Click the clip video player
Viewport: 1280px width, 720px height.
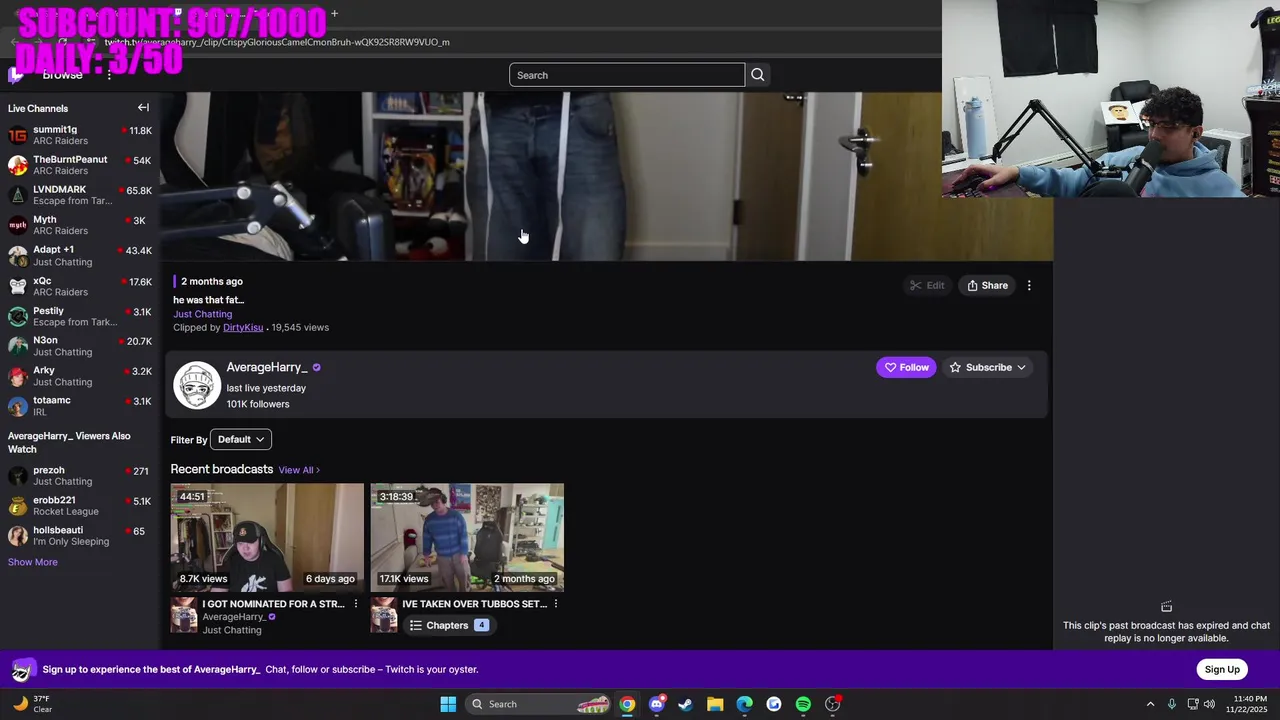pos(606,177)
